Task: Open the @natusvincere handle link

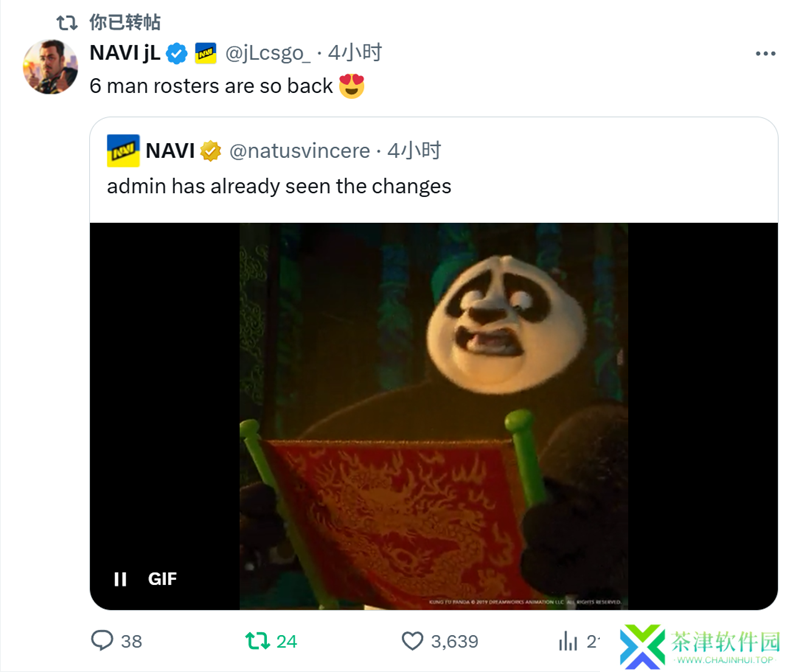Action: (299, 151)
